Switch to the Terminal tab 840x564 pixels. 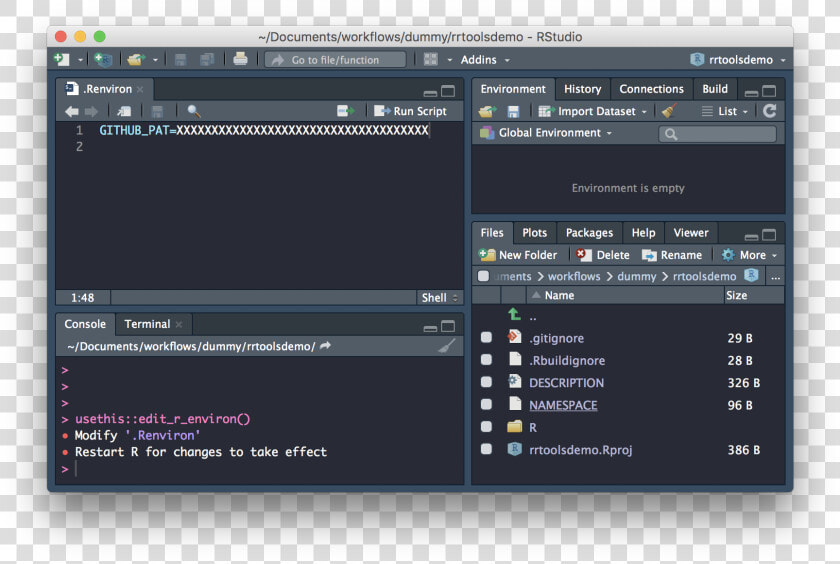point(147,324)
